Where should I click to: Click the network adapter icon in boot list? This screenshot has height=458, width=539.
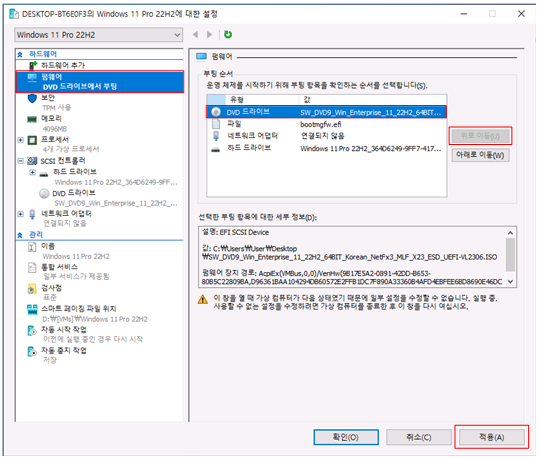(216, 136)
